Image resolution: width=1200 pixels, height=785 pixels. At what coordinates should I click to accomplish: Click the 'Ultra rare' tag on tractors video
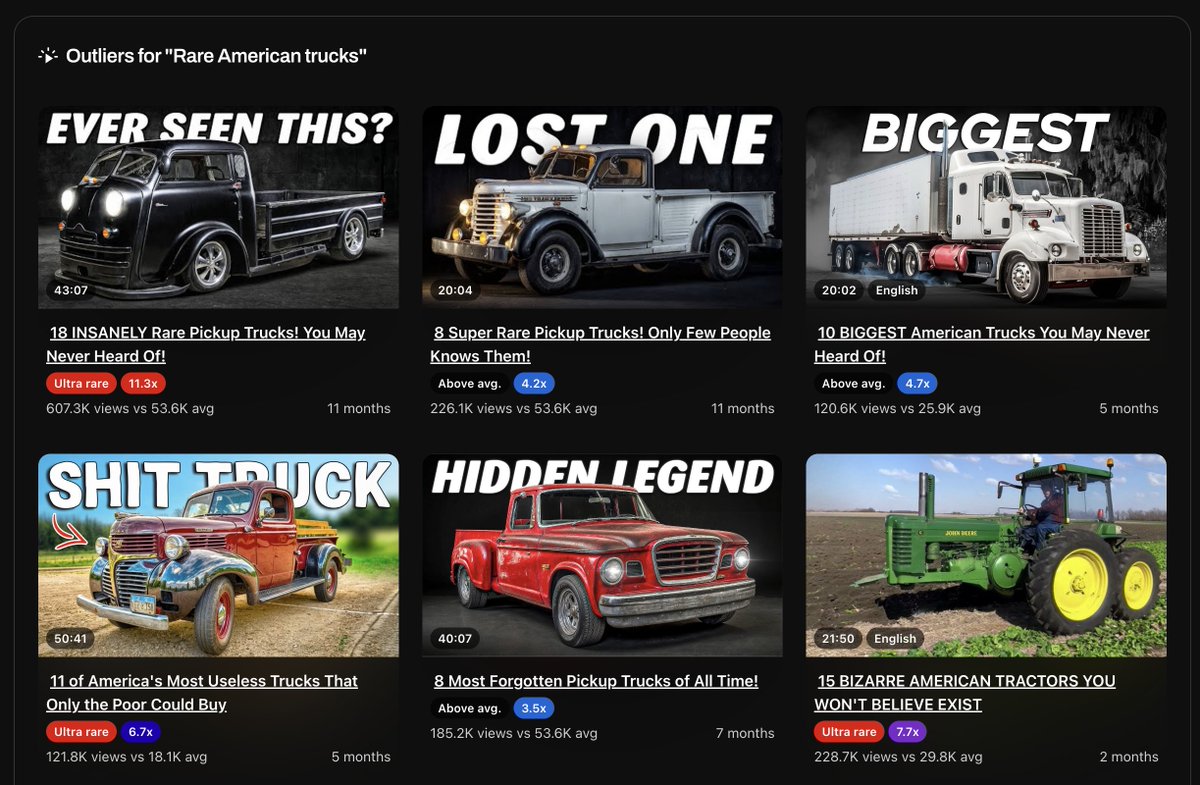pos(849,731)
